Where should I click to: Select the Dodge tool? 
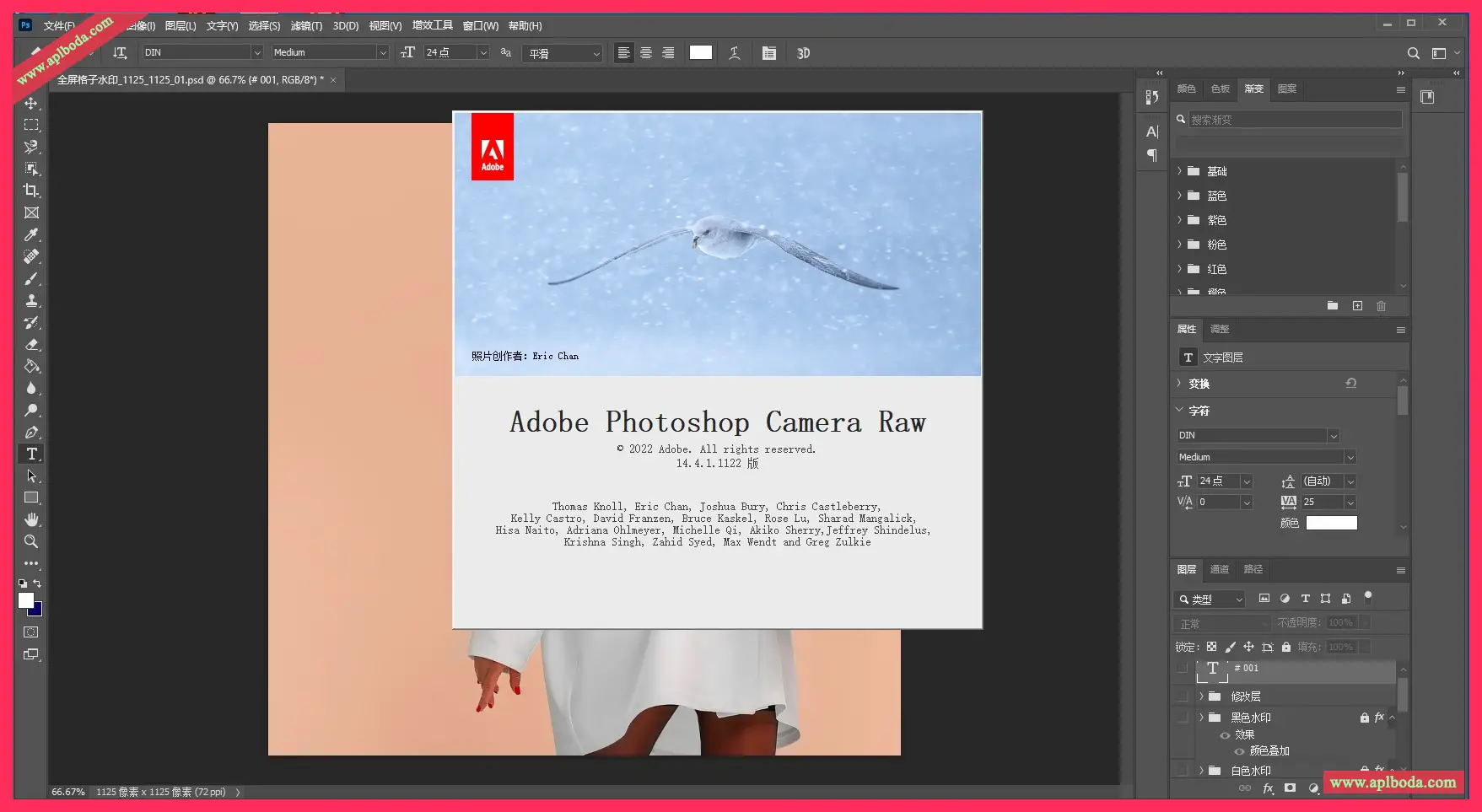(x=31, y=410)
